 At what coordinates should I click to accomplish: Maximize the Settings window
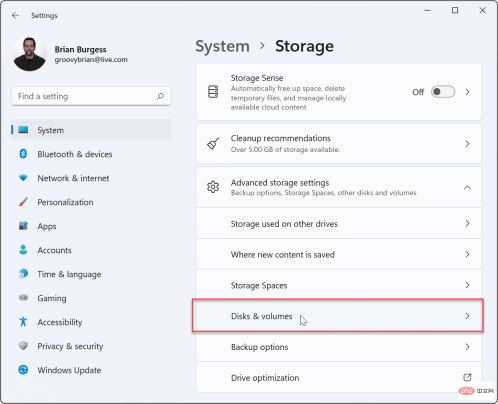(x=455, y=10)
